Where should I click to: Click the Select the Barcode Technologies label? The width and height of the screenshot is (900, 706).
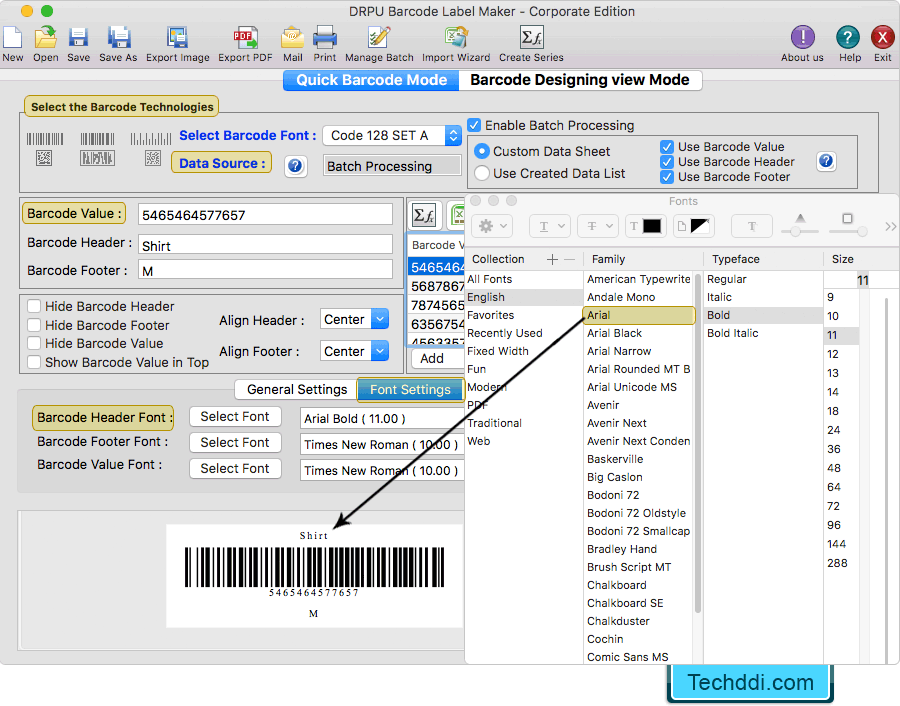point(122,107)
